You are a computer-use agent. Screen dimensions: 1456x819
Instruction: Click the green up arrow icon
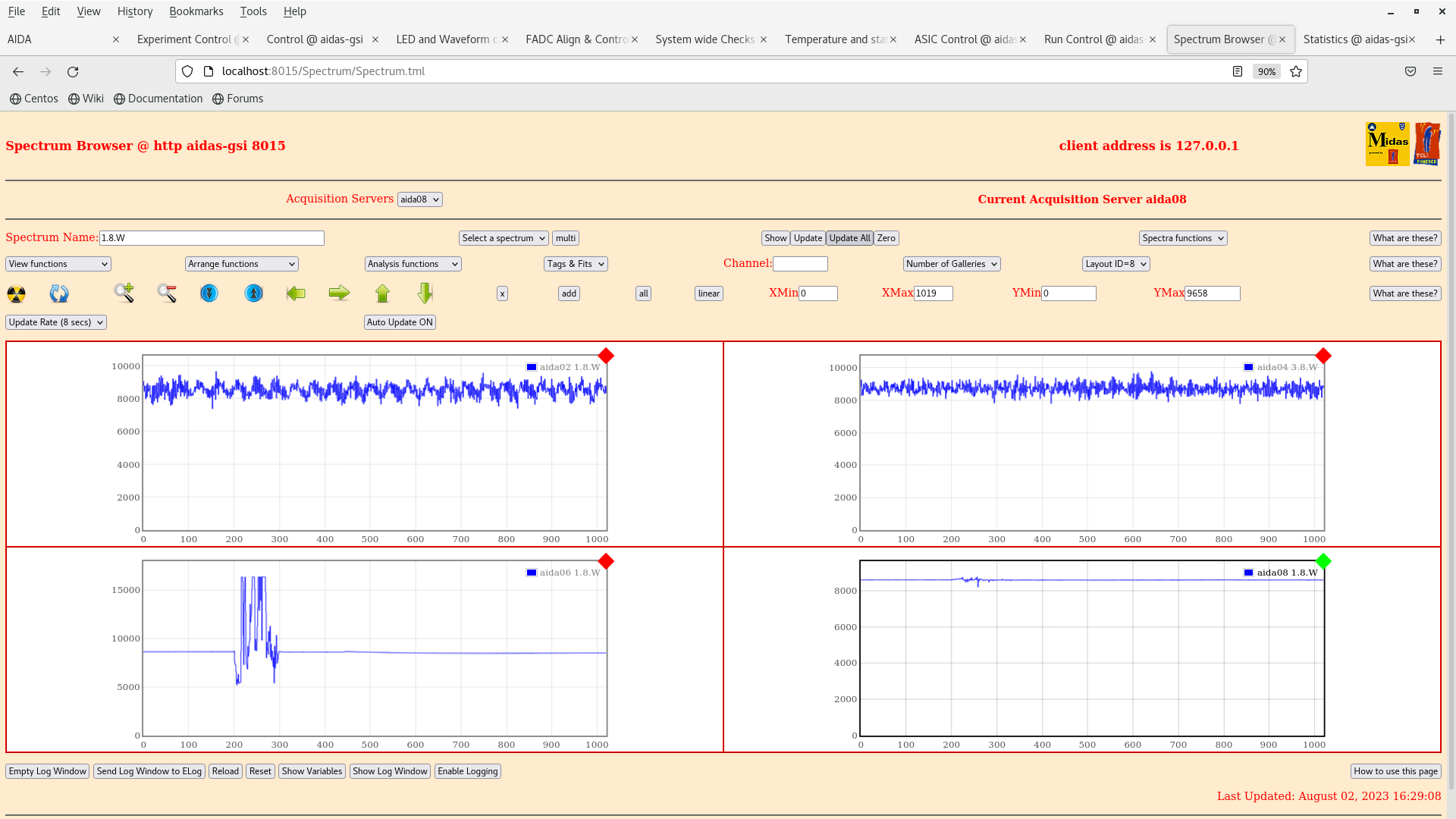point(382,293)
